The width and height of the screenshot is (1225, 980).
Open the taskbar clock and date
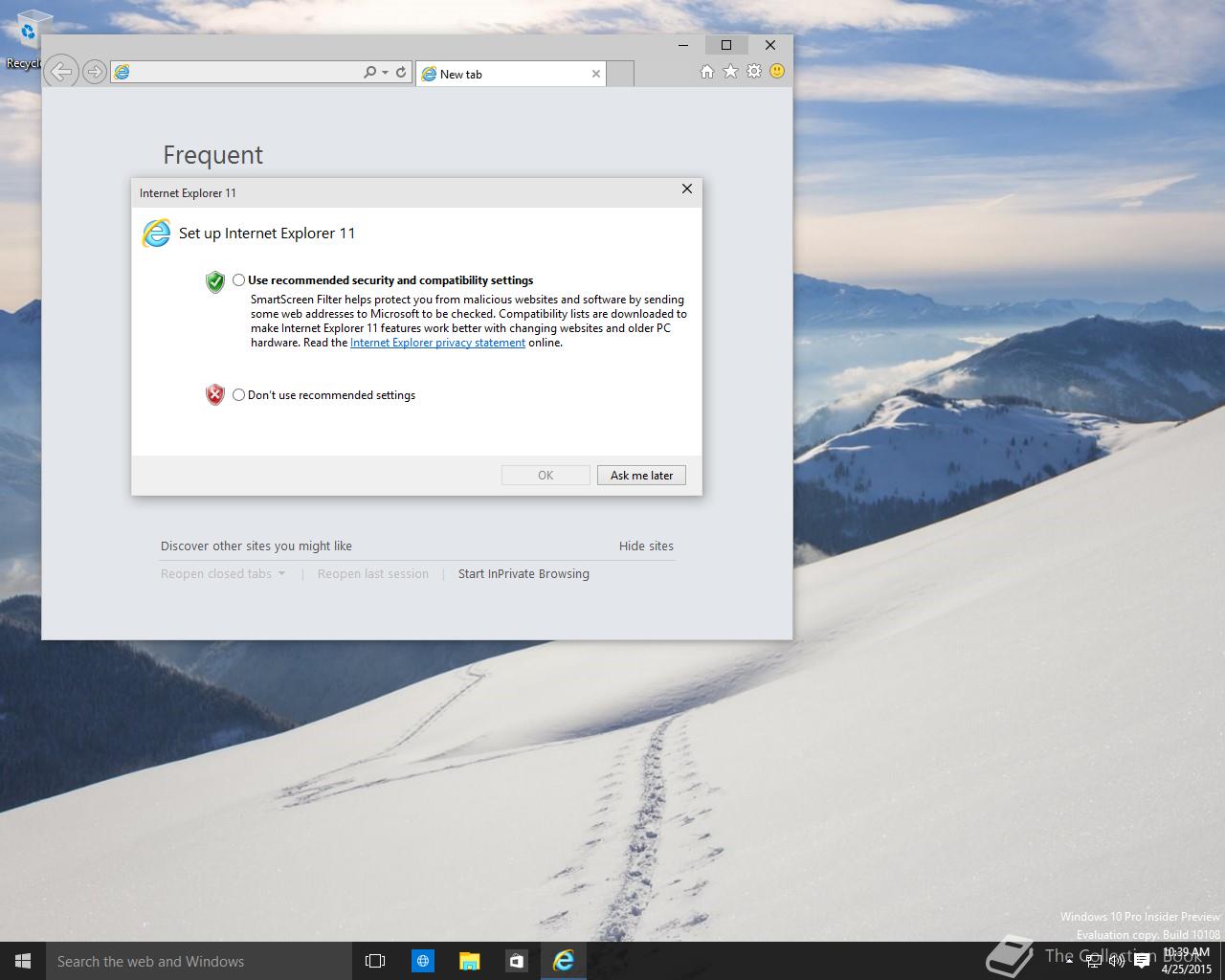click(1187, 961)
